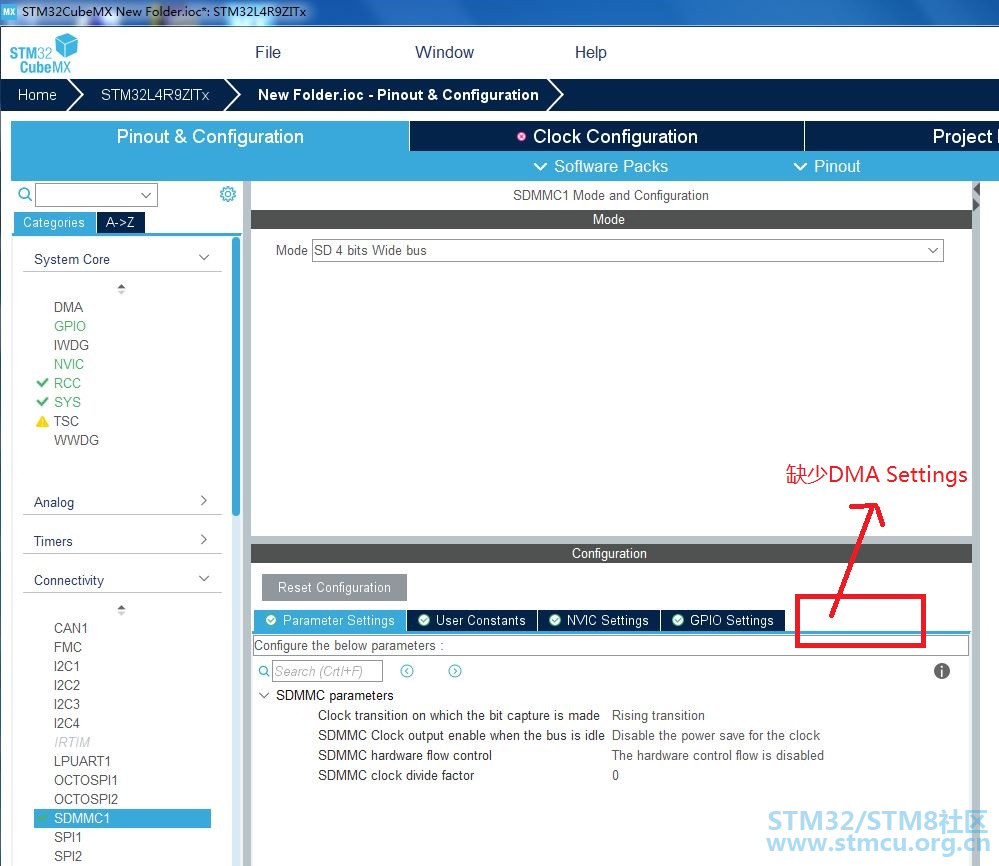Click the Reset Configuration button
Screen dimensions: 999x866
[334, 588]
